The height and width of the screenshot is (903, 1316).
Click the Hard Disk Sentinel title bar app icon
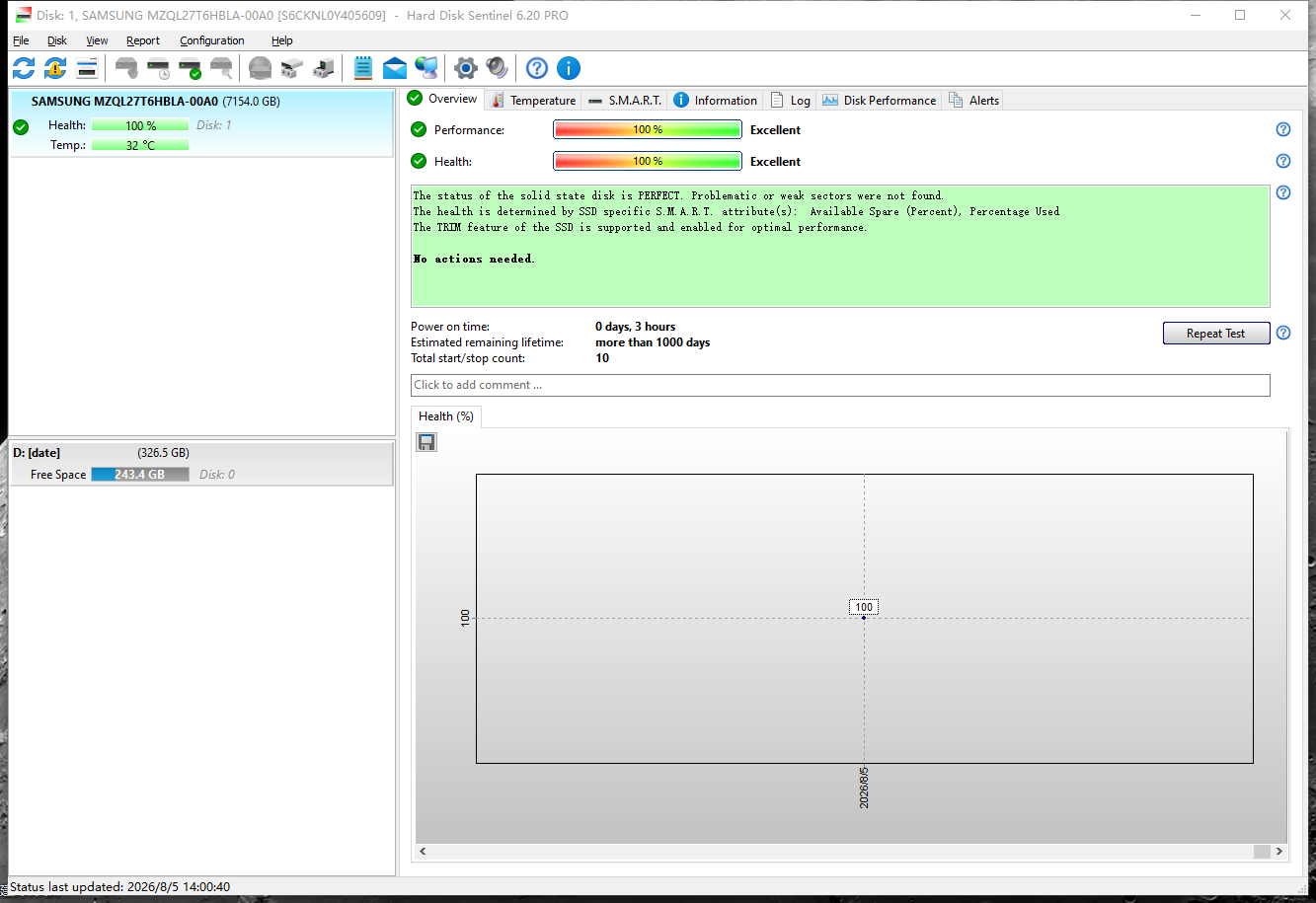22,15
